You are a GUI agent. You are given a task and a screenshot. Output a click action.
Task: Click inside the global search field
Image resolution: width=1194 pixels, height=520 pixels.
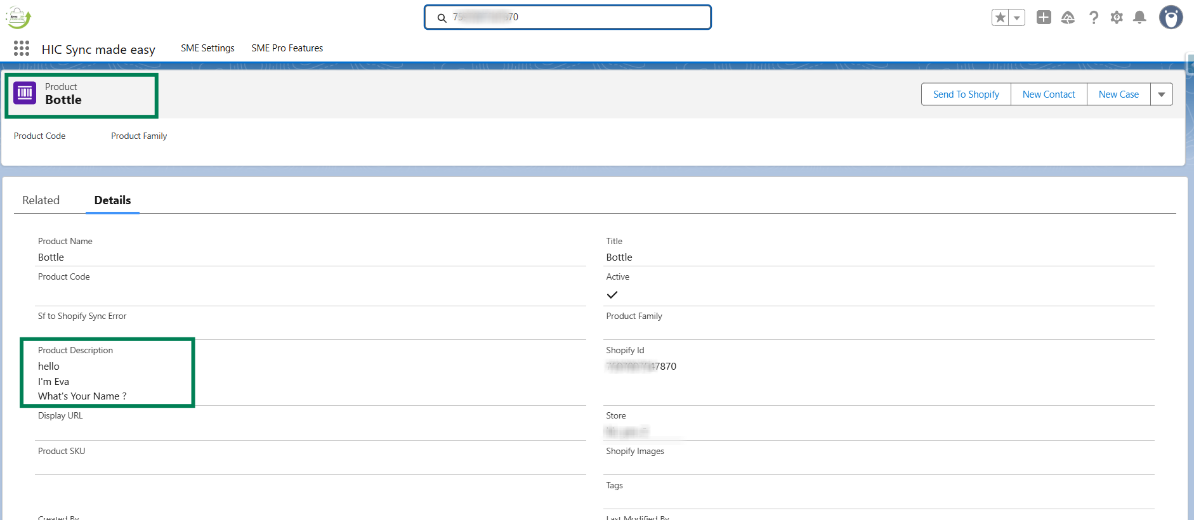(x=567, y=17)
